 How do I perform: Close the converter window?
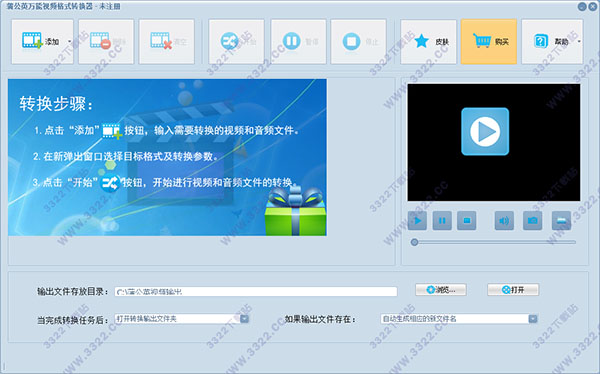[593, 6]
